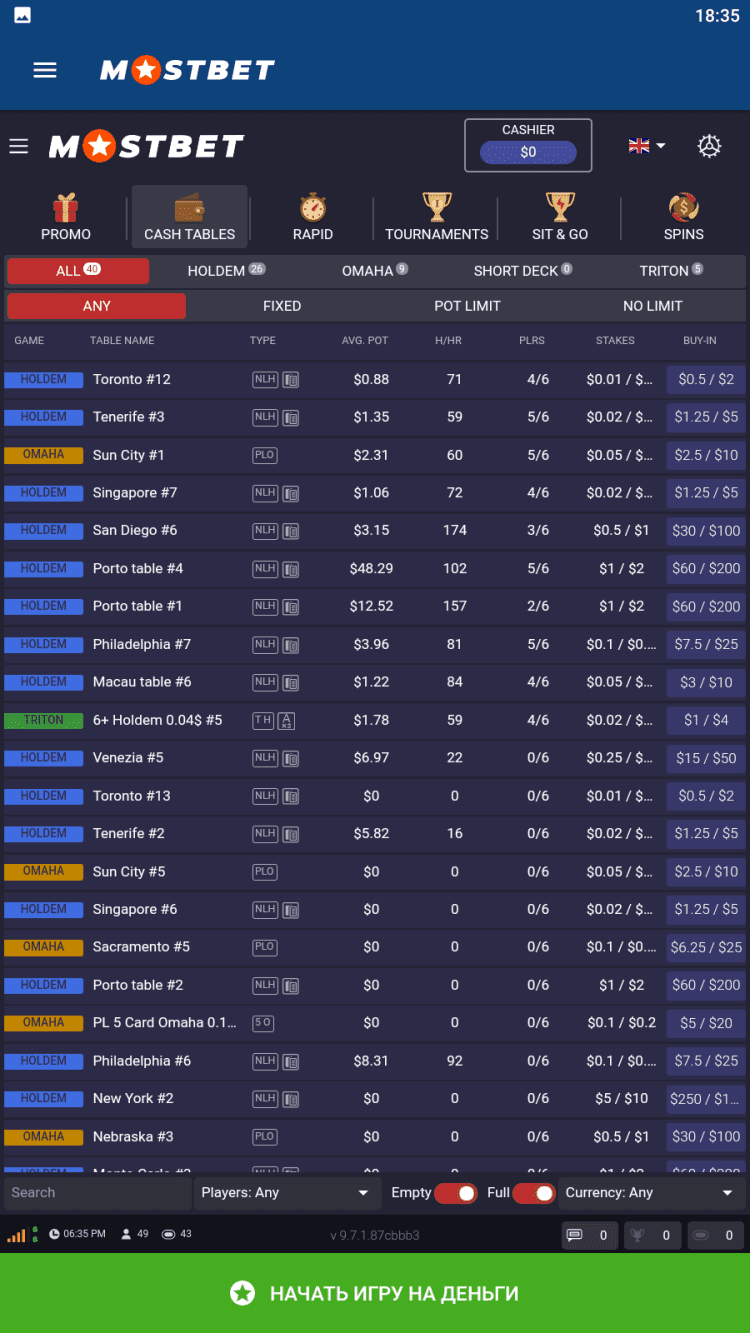The image size is (750, 1333).
Task: Open the top blue hamburger menu
Action: 45,70
